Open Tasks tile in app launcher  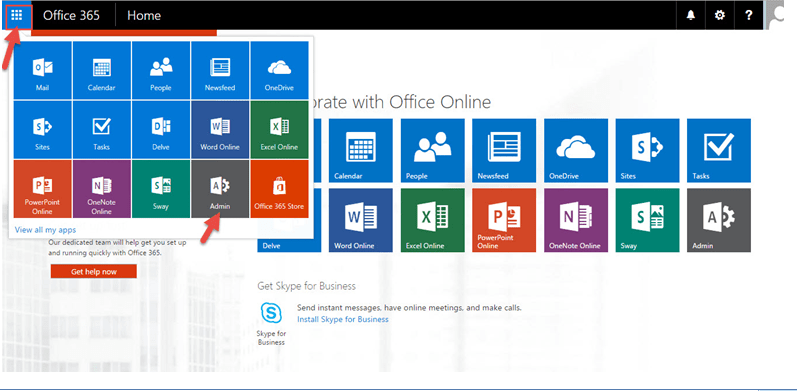click(x=102, y=130)
